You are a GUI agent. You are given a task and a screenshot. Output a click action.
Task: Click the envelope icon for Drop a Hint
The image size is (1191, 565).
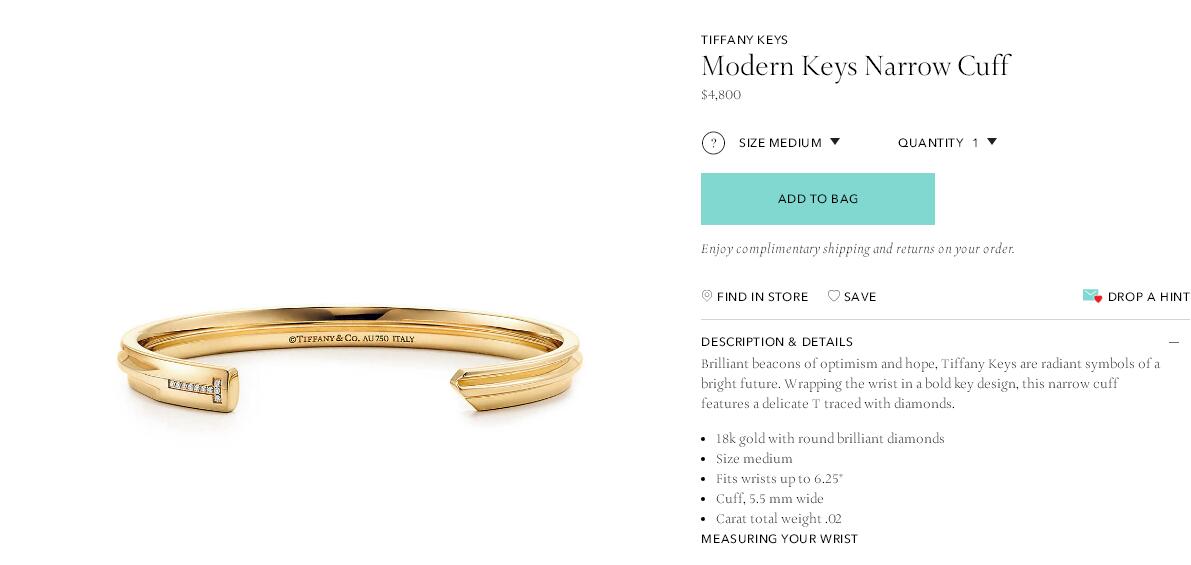click(1092, 296)
